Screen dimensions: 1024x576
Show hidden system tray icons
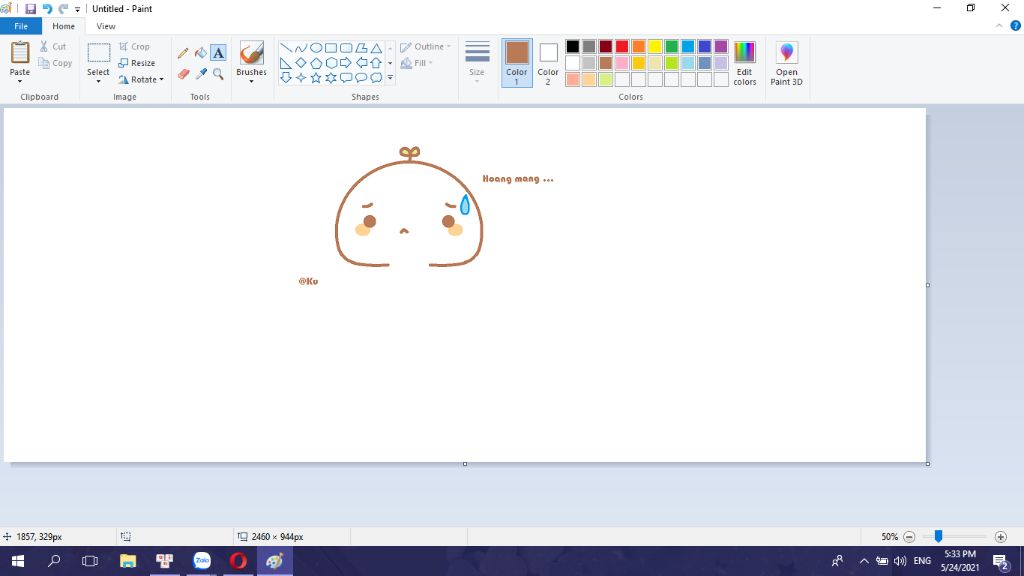tap(864, 561)
